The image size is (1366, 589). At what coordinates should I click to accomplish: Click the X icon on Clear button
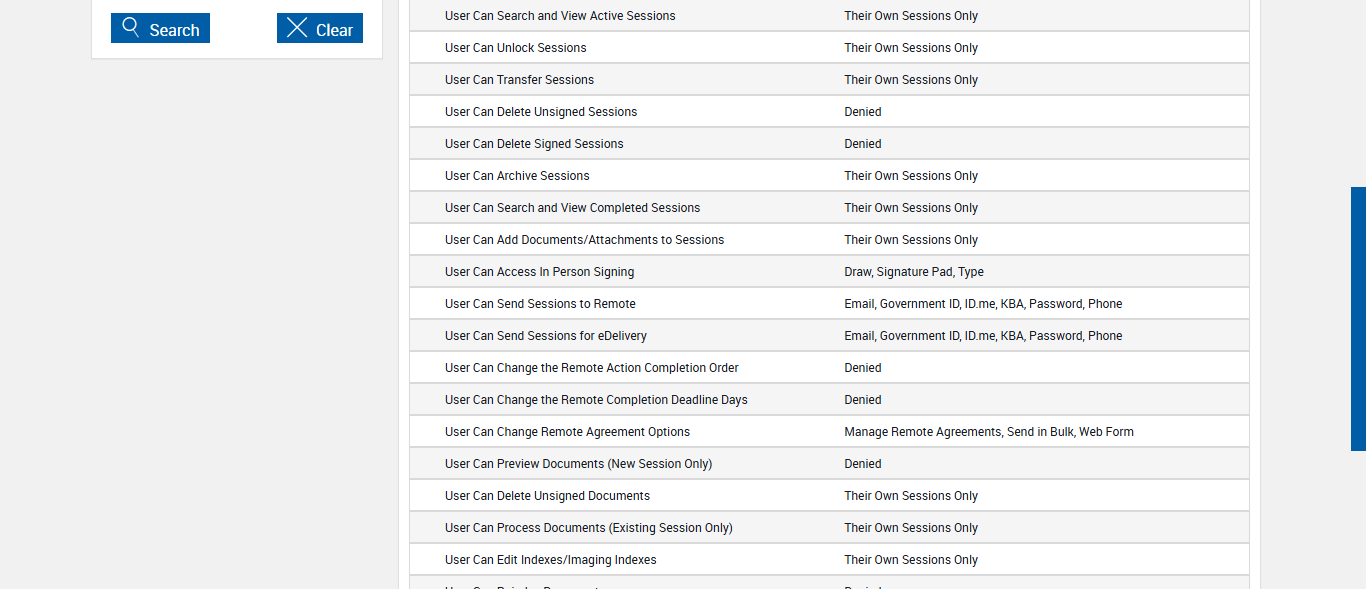(297, 28)
